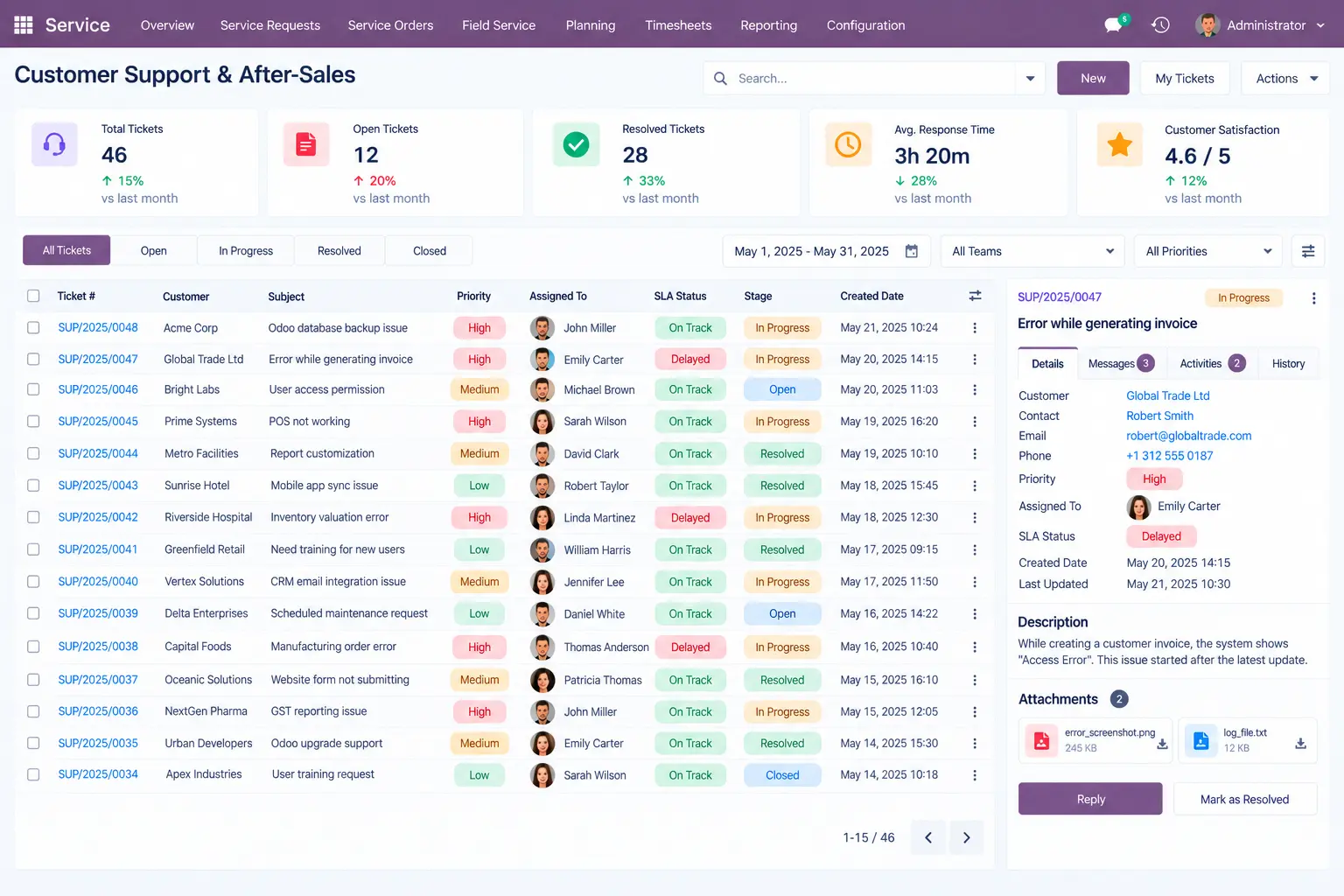
Task: Toggle the select-all tickets checkbox
Action: click(x=33, y=296)
